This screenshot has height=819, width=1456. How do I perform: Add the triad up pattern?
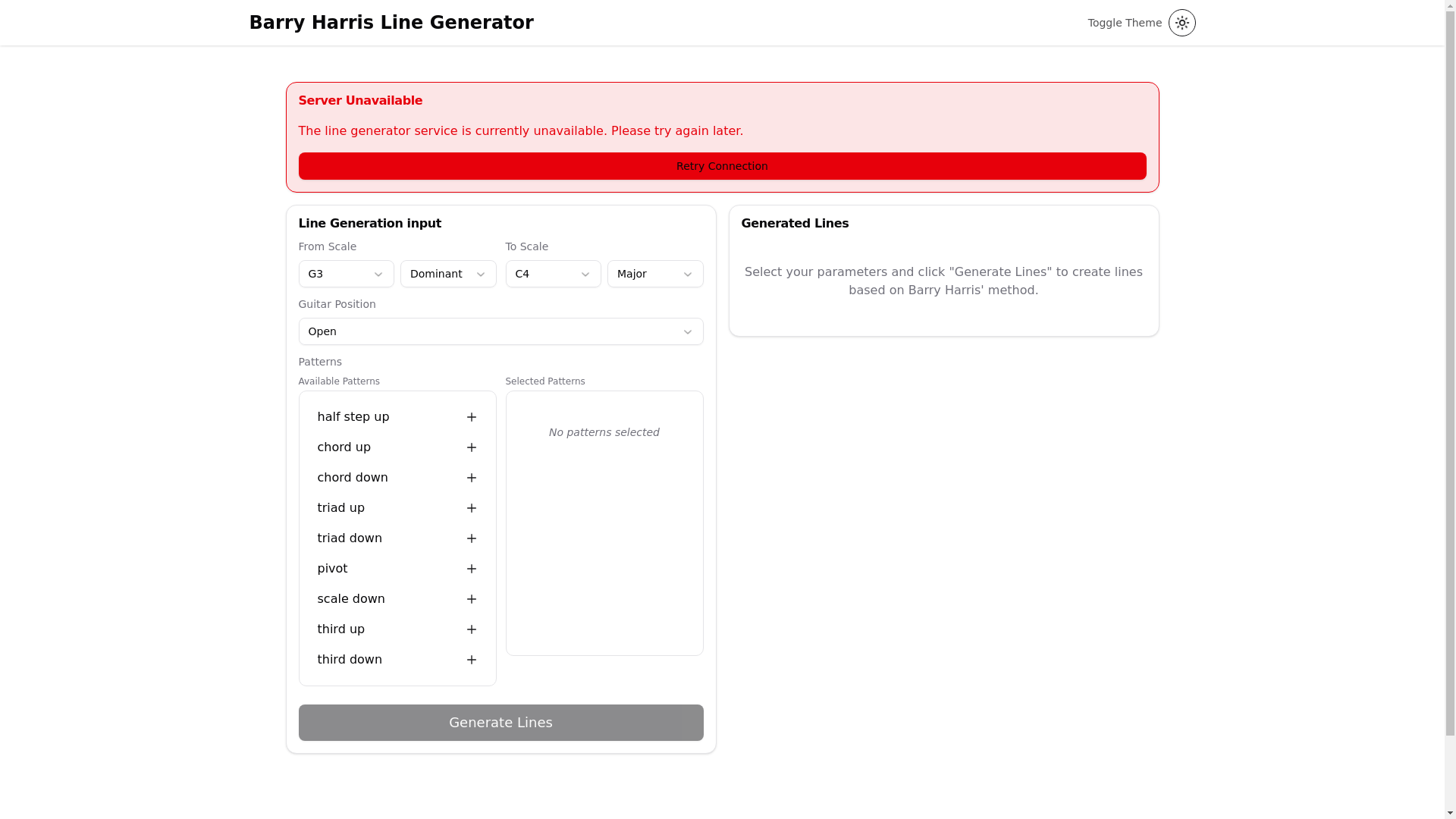tap(471, 508)
